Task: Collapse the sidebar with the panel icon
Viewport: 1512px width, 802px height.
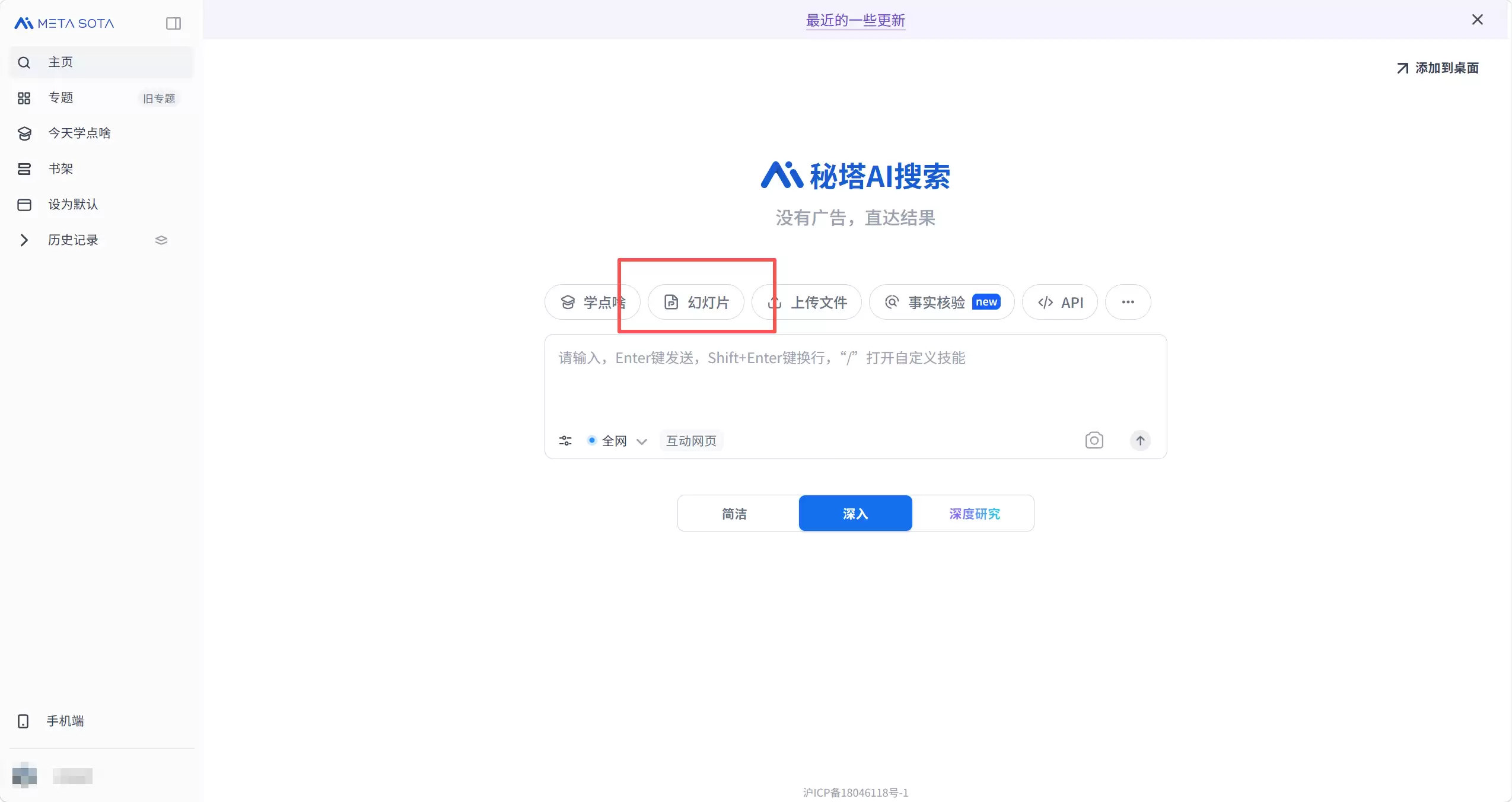Action: click(x=173, y=23)
